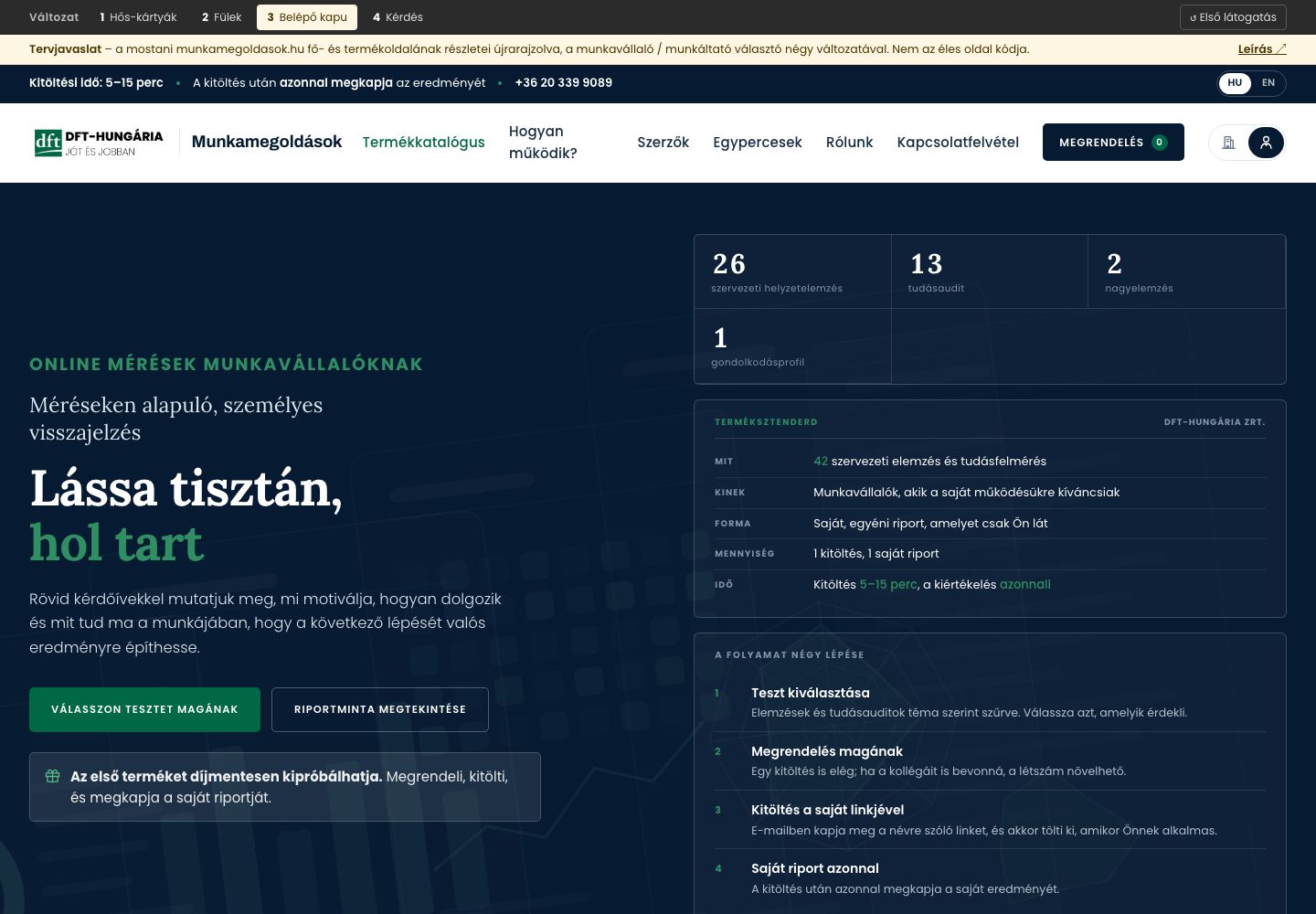Click the DFT-Hungária logo

tap(99, 143)
